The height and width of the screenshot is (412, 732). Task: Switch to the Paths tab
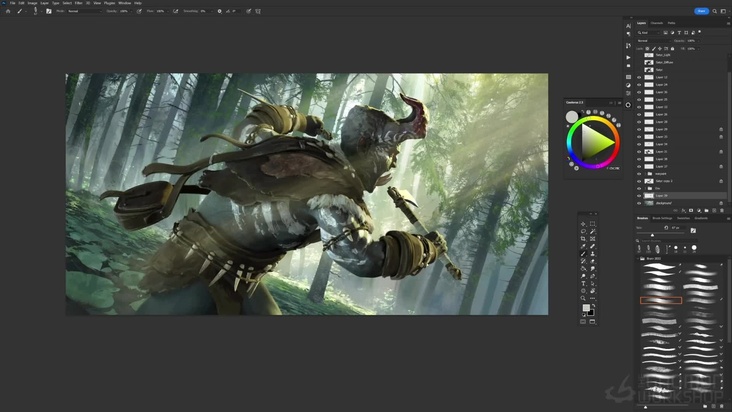[671, 23]
